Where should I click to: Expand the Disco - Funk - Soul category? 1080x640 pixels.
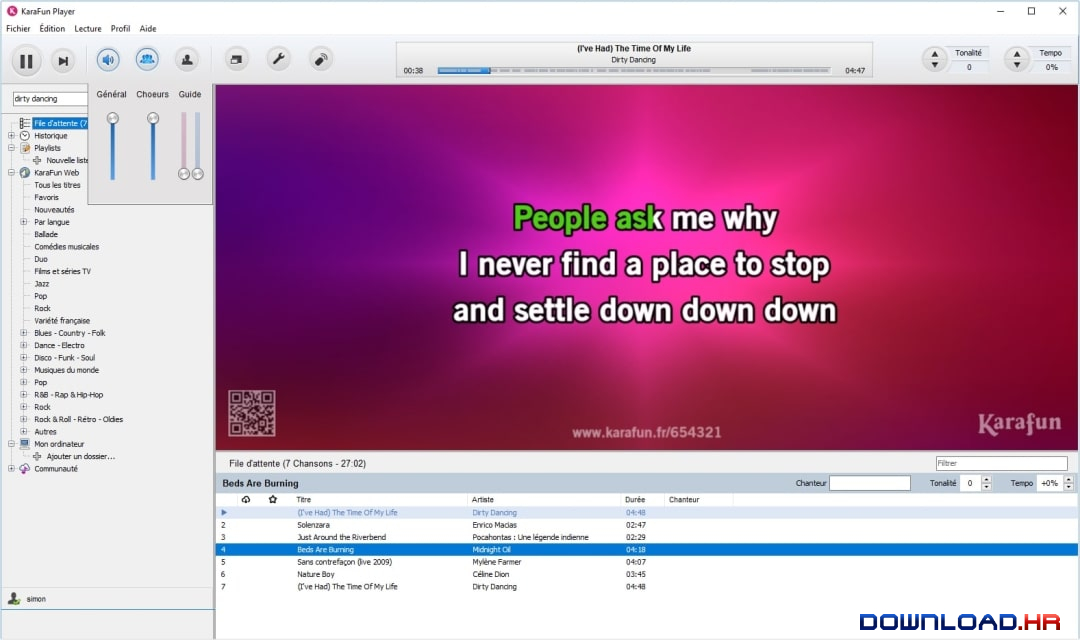pyautogui.click(x=23, y=358)
